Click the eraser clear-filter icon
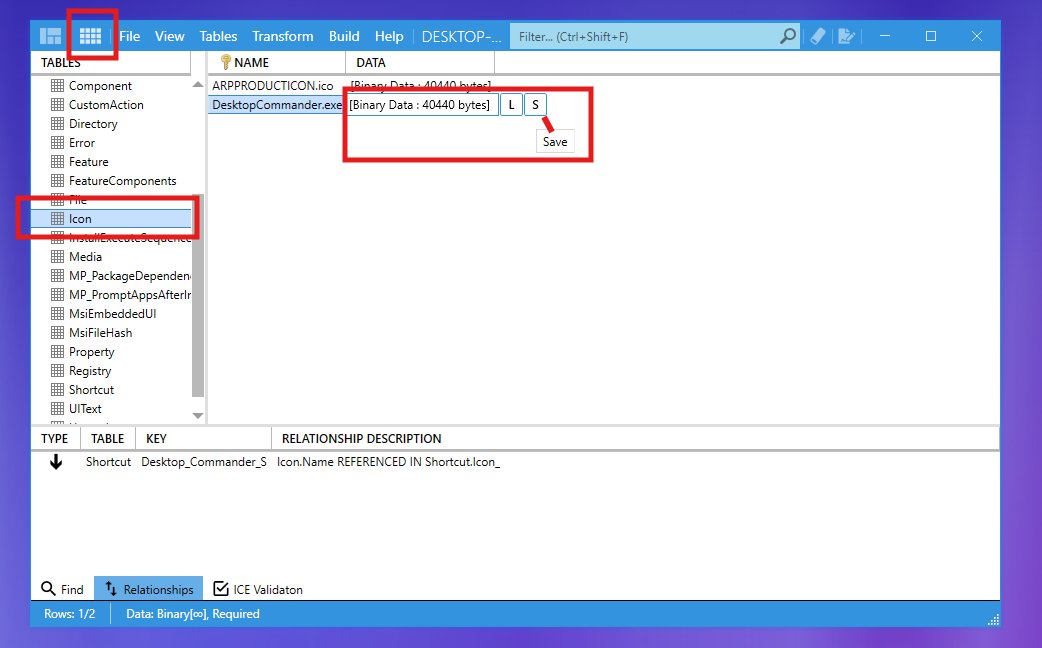The width and height of the screenshot is (1042, 648). [817, 36]
